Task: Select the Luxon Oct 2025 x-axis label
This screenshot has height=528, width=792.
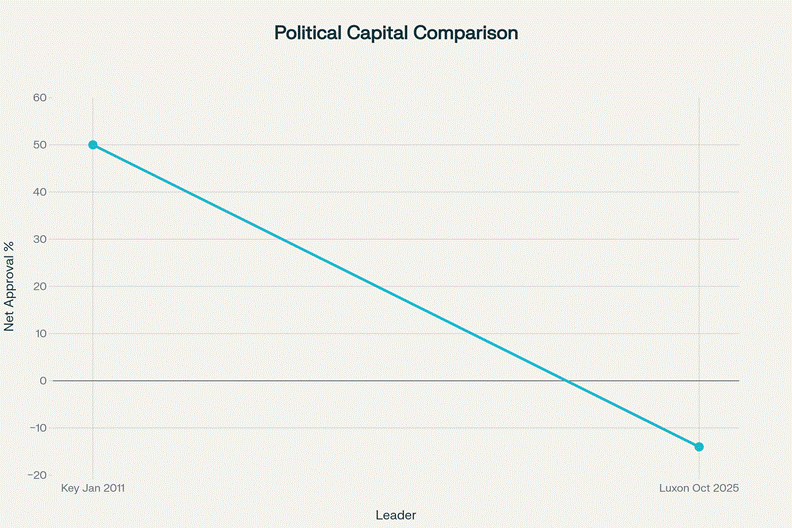Action: click(699, 488)
